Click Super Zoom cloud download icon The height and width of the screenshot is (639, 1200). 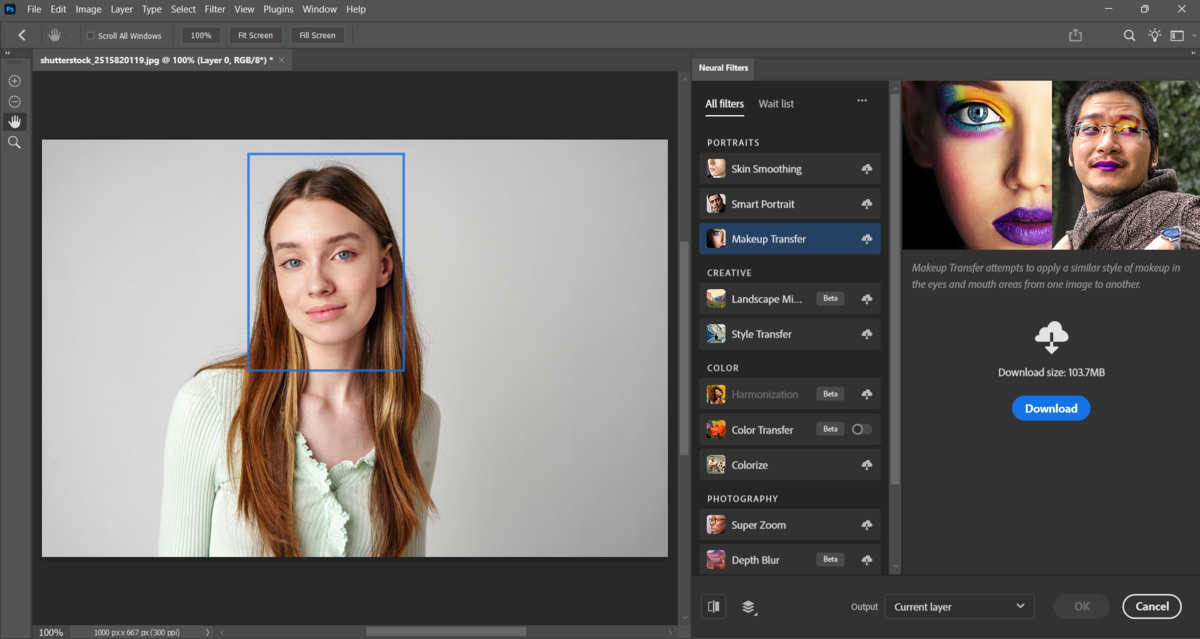coord(867,525)
